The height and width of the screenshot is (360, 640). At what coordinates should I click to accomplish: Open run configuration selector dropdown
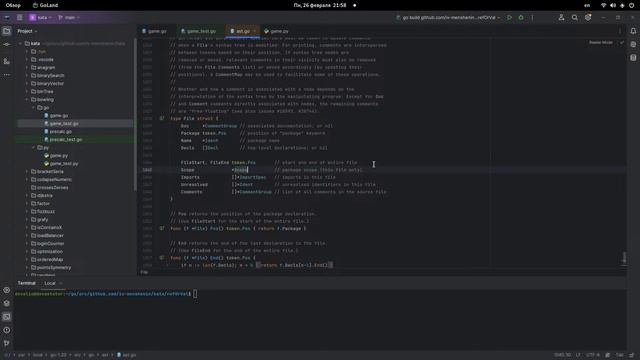point(448,18)
